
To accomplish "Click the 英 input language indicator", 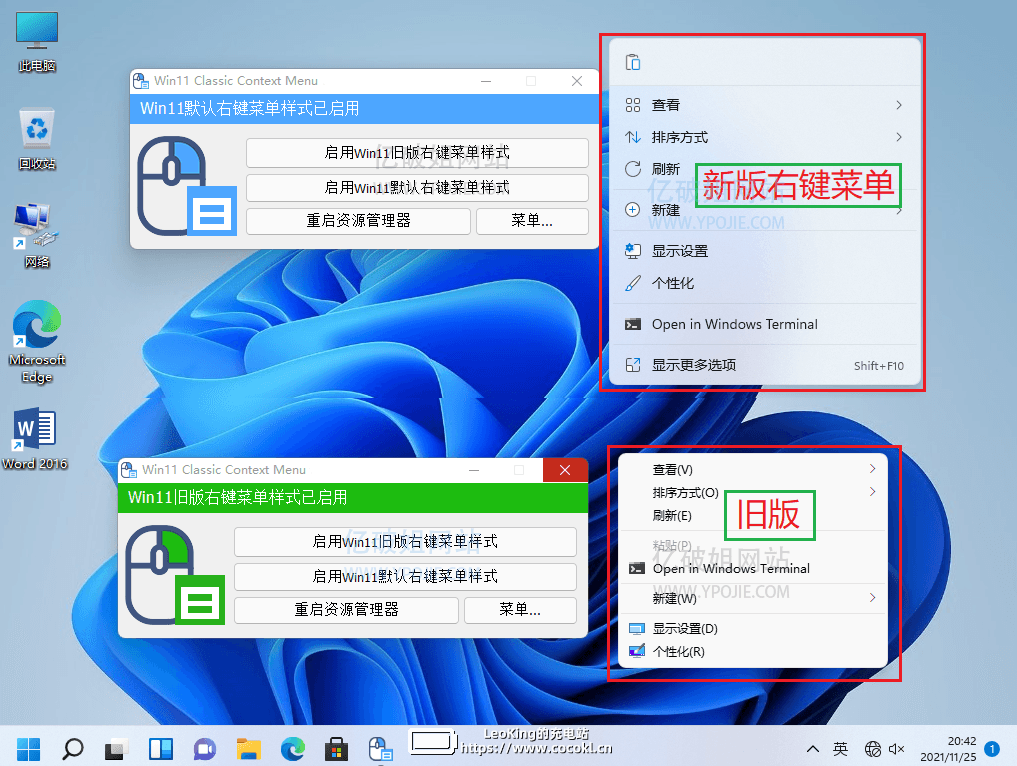I will [x=841, y=749].
